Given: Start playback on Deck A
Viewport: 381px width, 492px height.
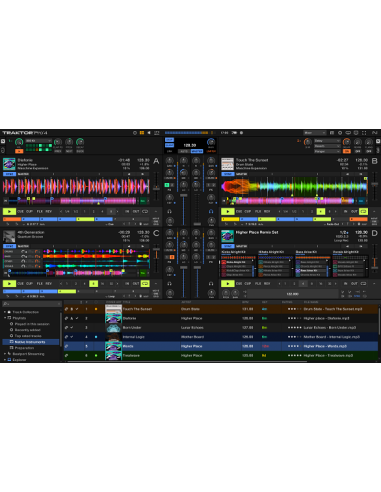Looking at the screenshot, I should tap(9, 211).
